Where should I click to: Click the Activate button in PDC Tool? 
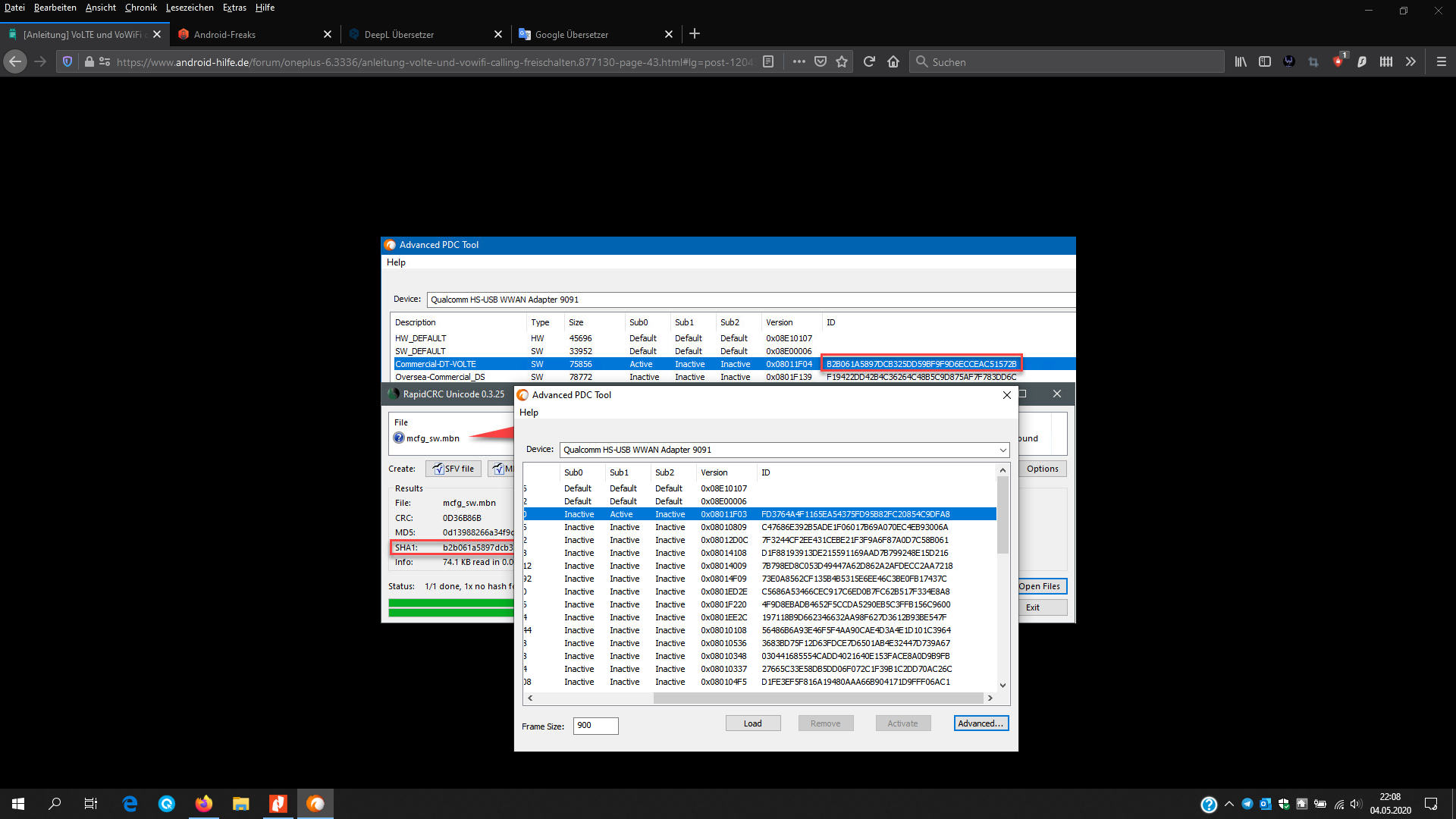(x=903, y=723)
